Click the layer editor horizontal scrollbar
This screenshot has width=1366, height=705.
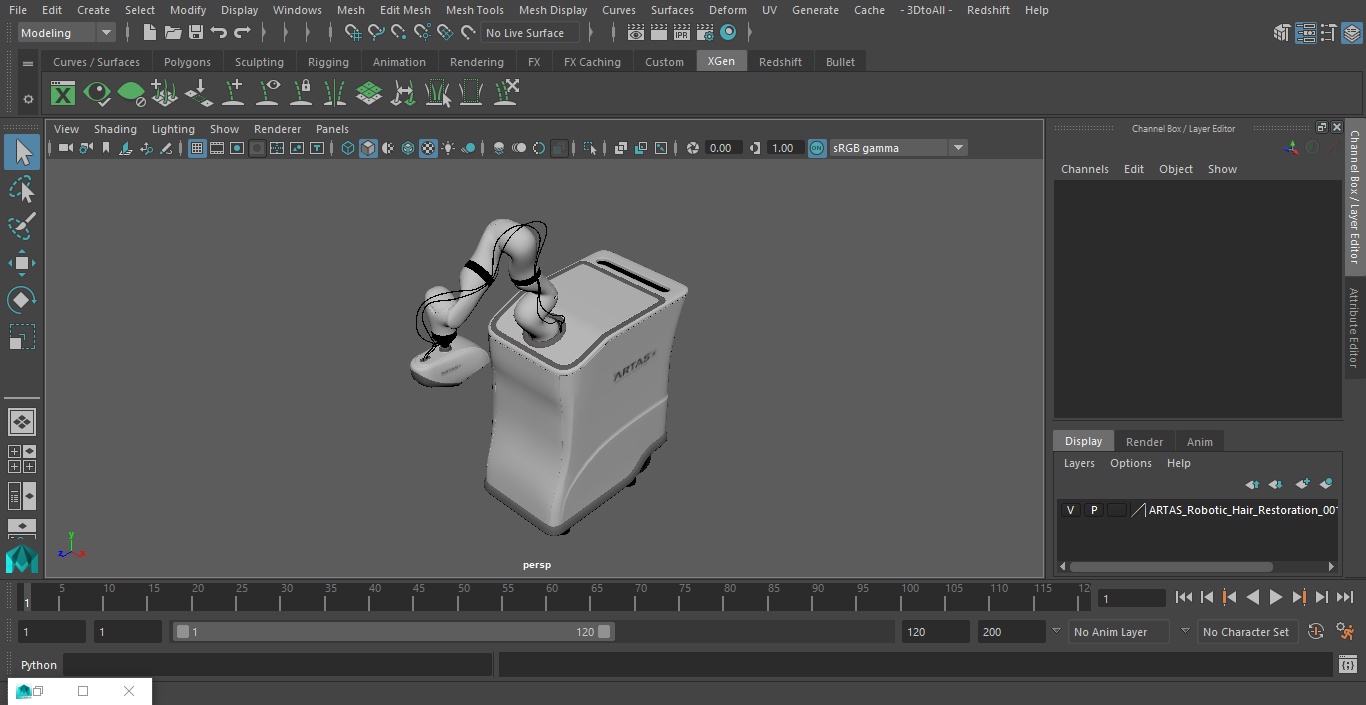1171,567
